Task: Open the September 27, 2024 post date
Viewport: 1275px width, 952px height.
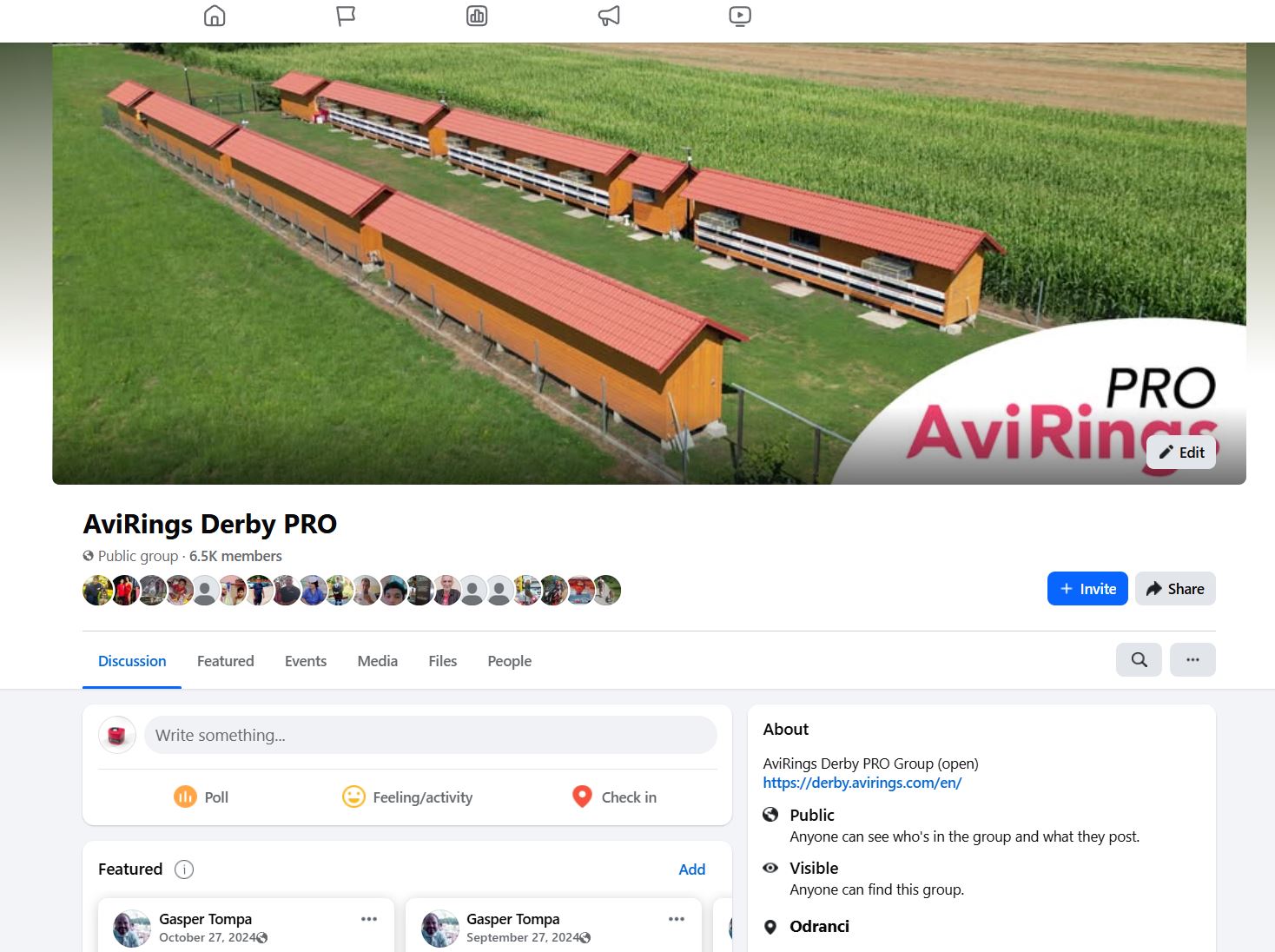Action: pyautogui.click(x=523, y=937)
